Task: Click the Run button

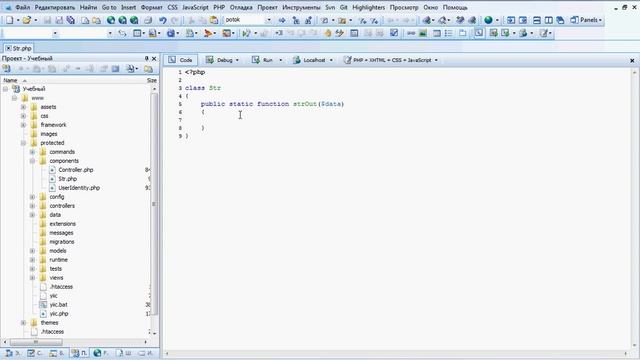Action: pos(263,60)
